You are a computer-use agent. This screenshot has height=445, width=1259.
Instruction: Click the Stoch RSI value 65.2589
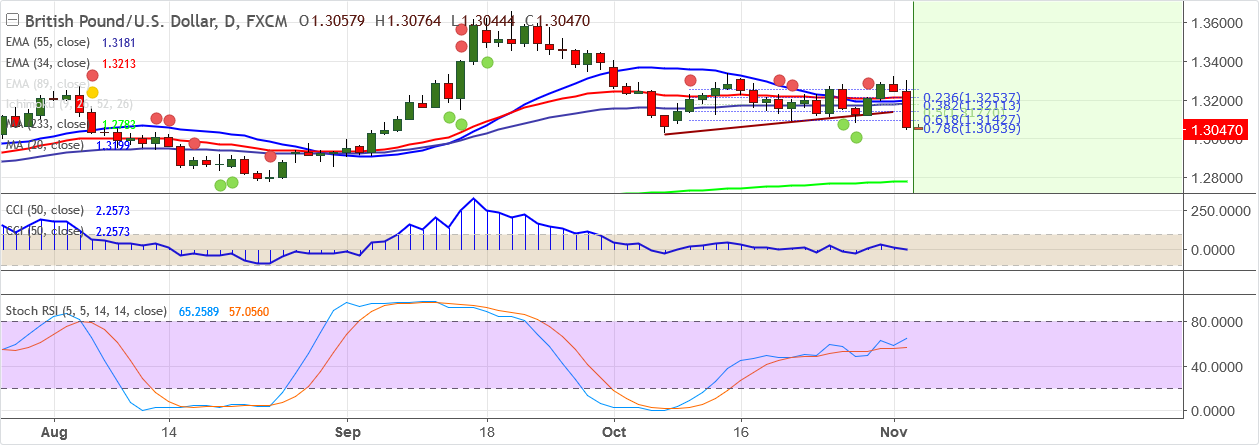tap(199, 312)
